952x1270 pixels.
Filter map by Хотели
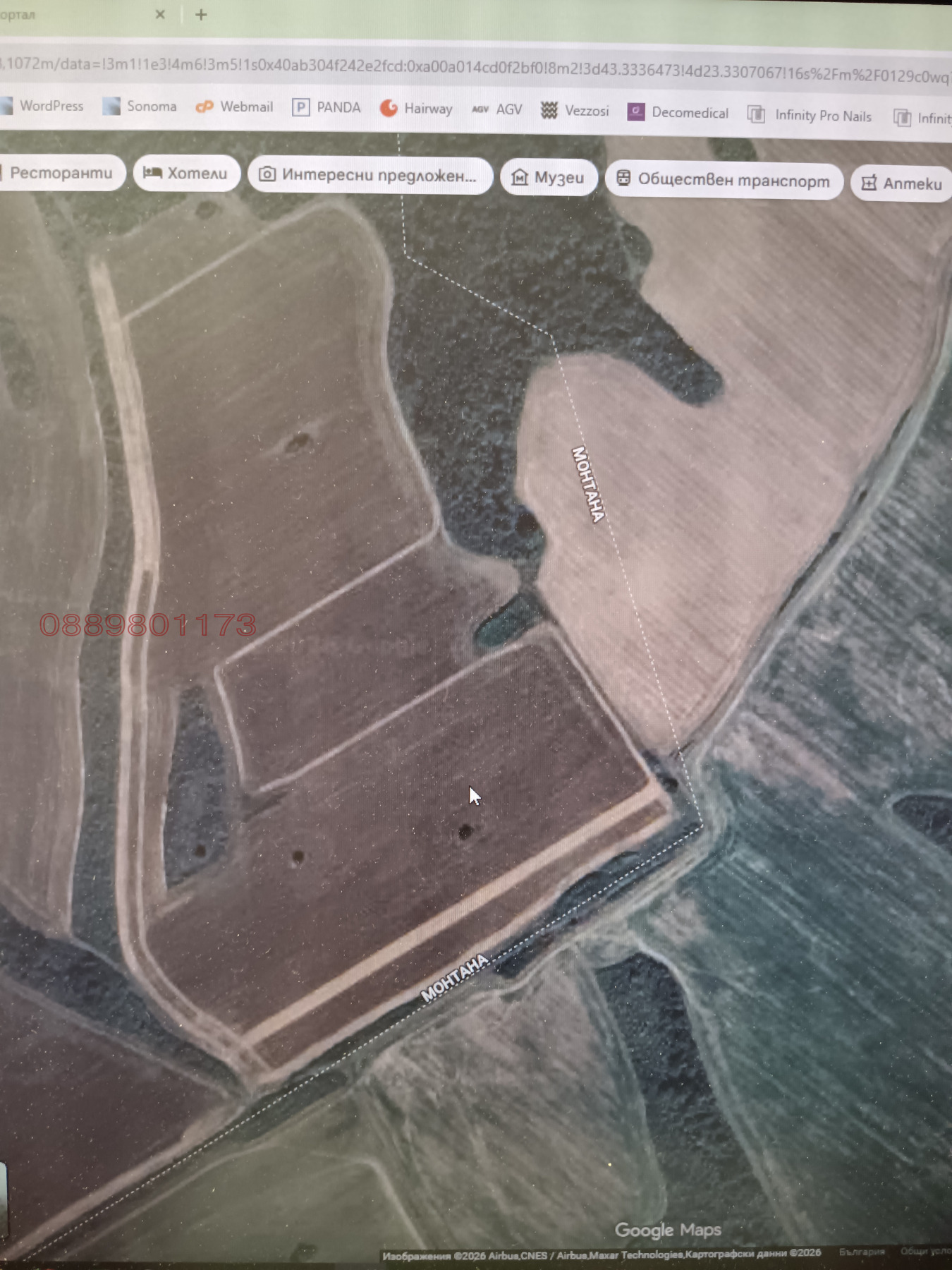[x=186, y=174]
